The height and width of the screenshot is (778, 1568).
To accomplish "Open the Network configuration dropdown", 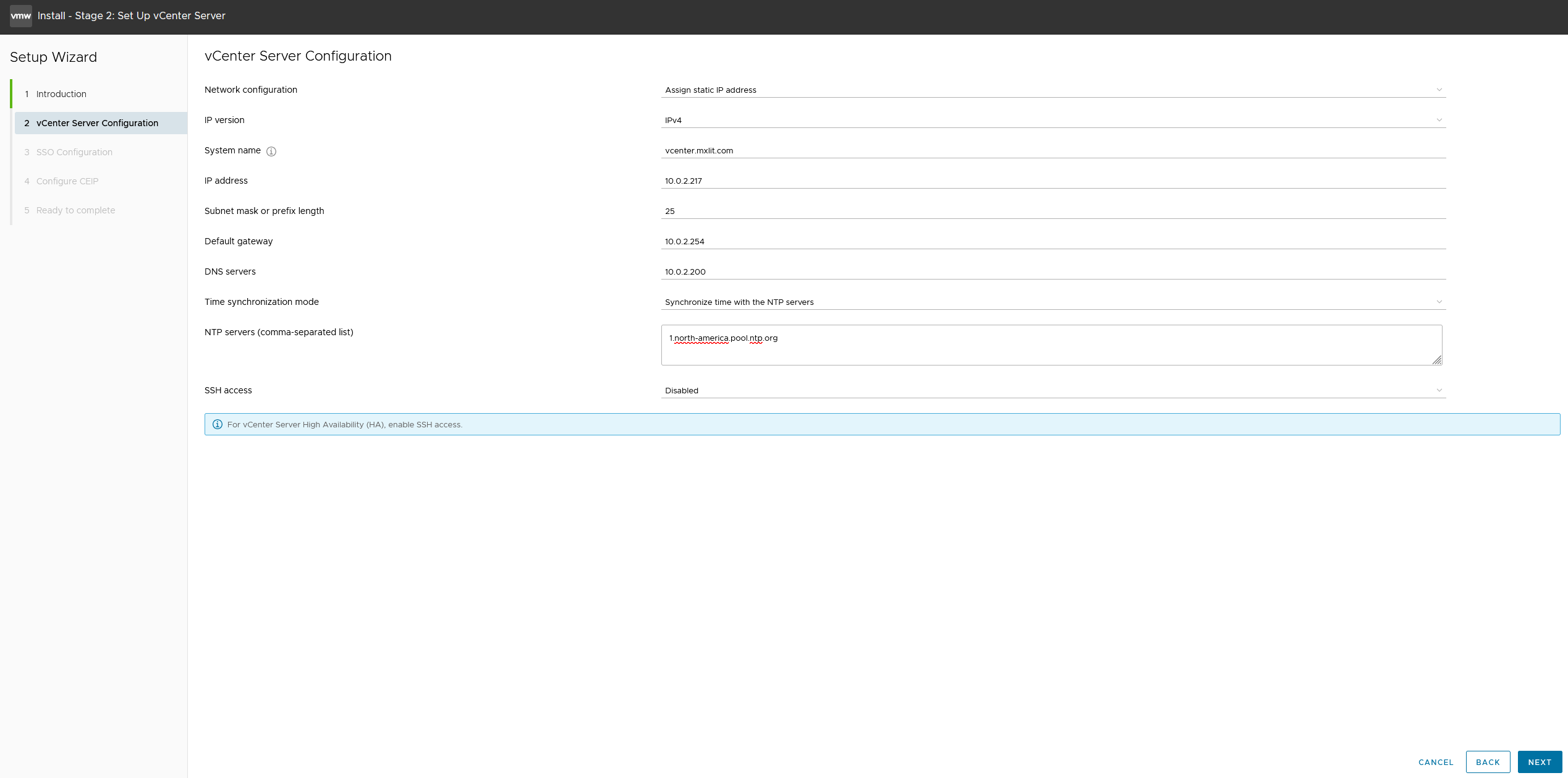I will [x=1053, y=90].
